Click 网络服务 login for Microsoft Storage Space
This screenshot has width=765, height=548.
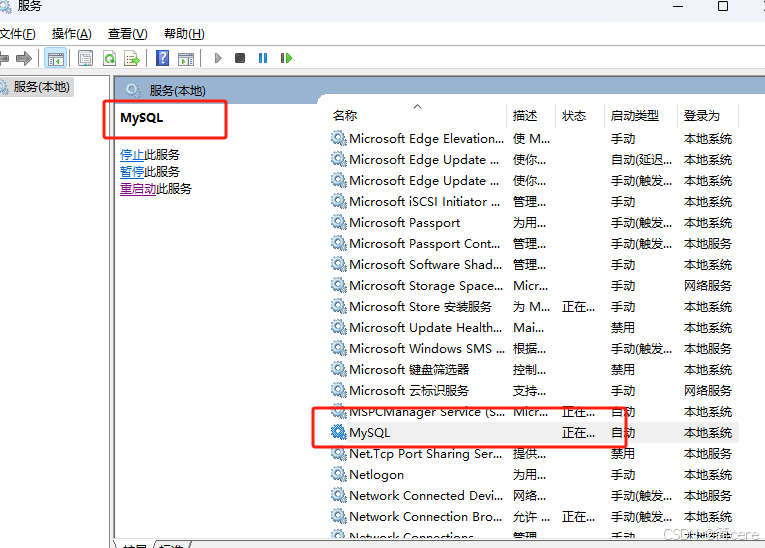click(x=707, y=285)
